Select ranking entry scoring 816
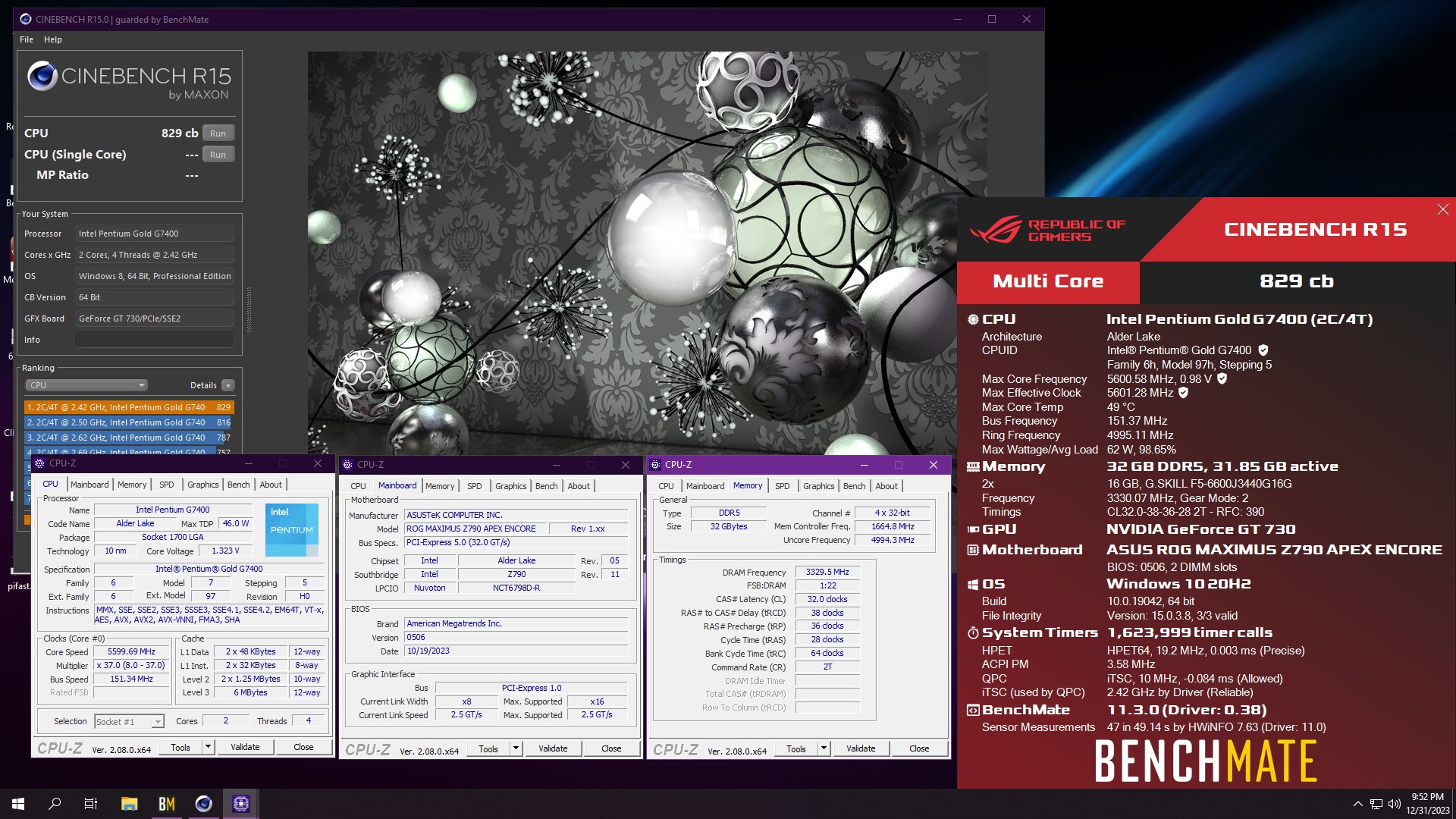 click(127, 422)
